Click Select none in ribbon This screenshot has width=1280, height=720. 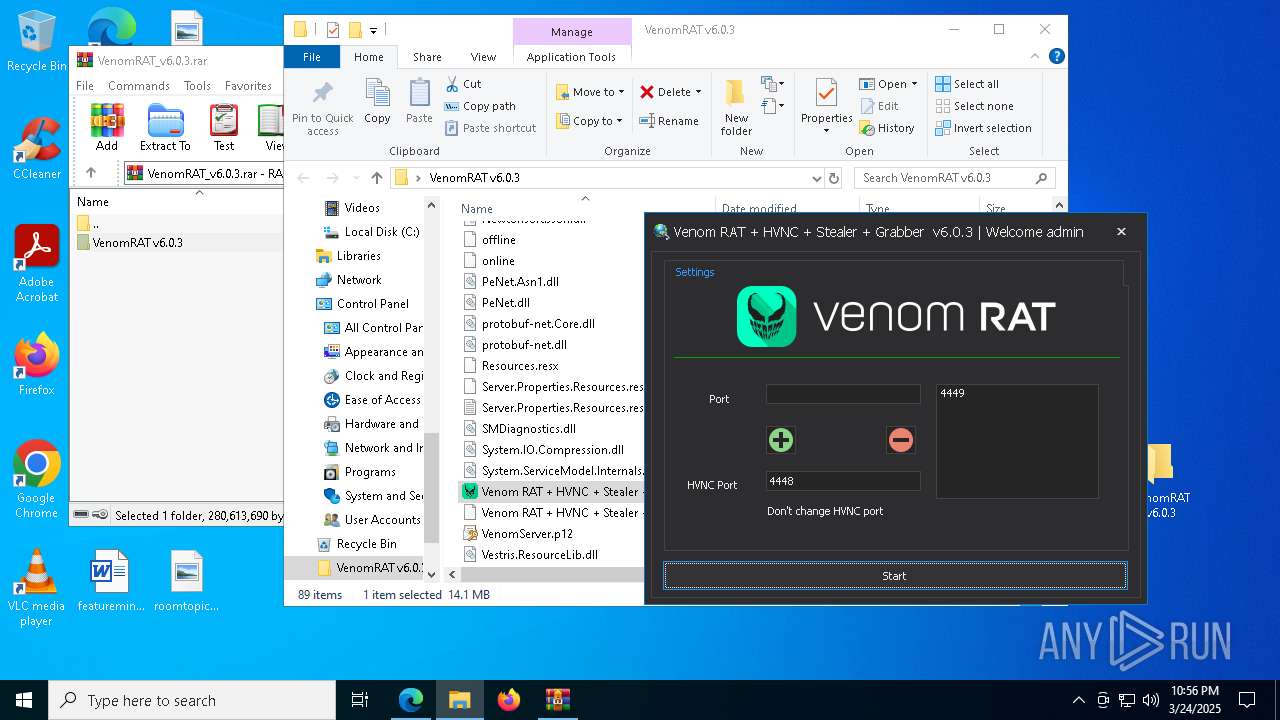pyautogui.click(x=974, y=106)
